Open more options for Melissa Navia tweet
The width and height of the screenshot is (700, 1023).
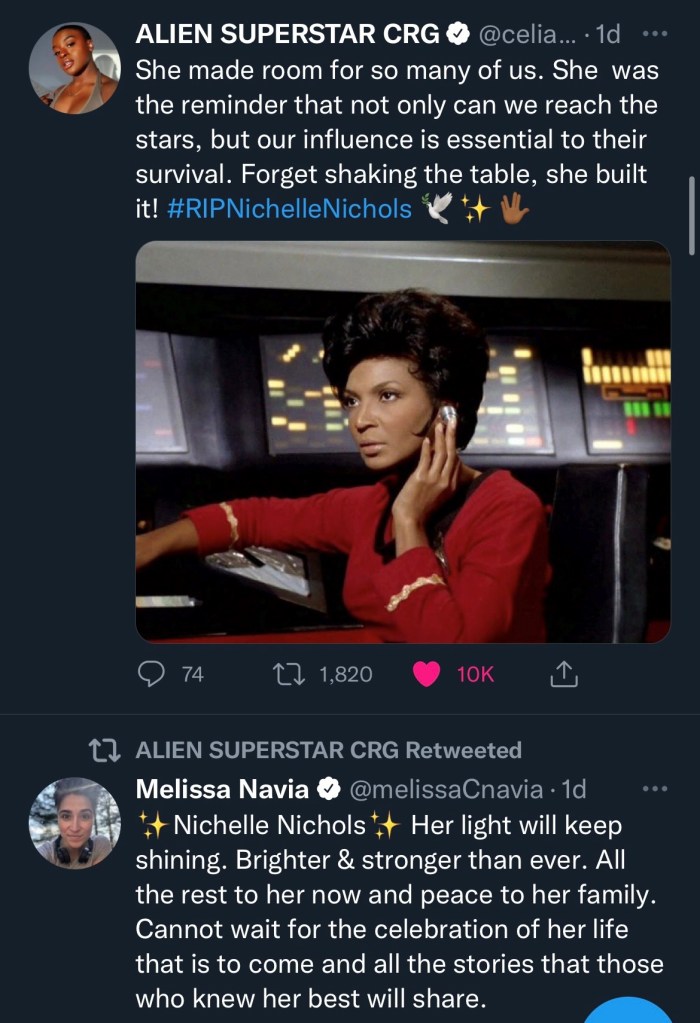point(653,790)
